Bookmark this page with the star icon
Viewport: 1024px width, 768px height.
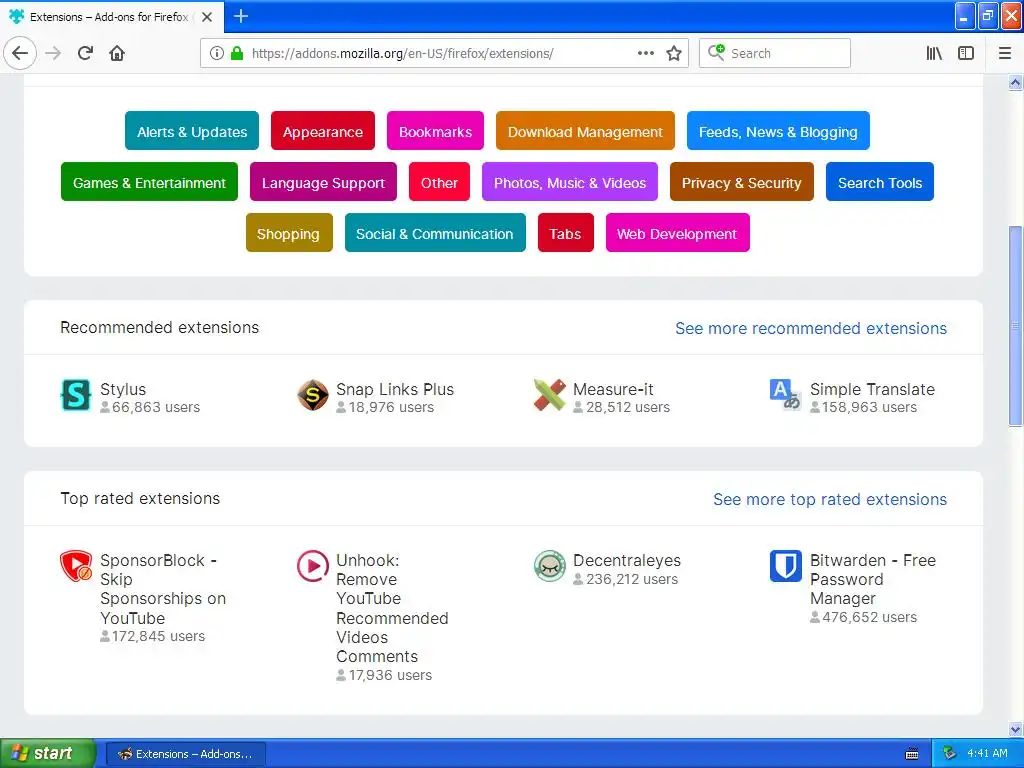tap(674, 53)
